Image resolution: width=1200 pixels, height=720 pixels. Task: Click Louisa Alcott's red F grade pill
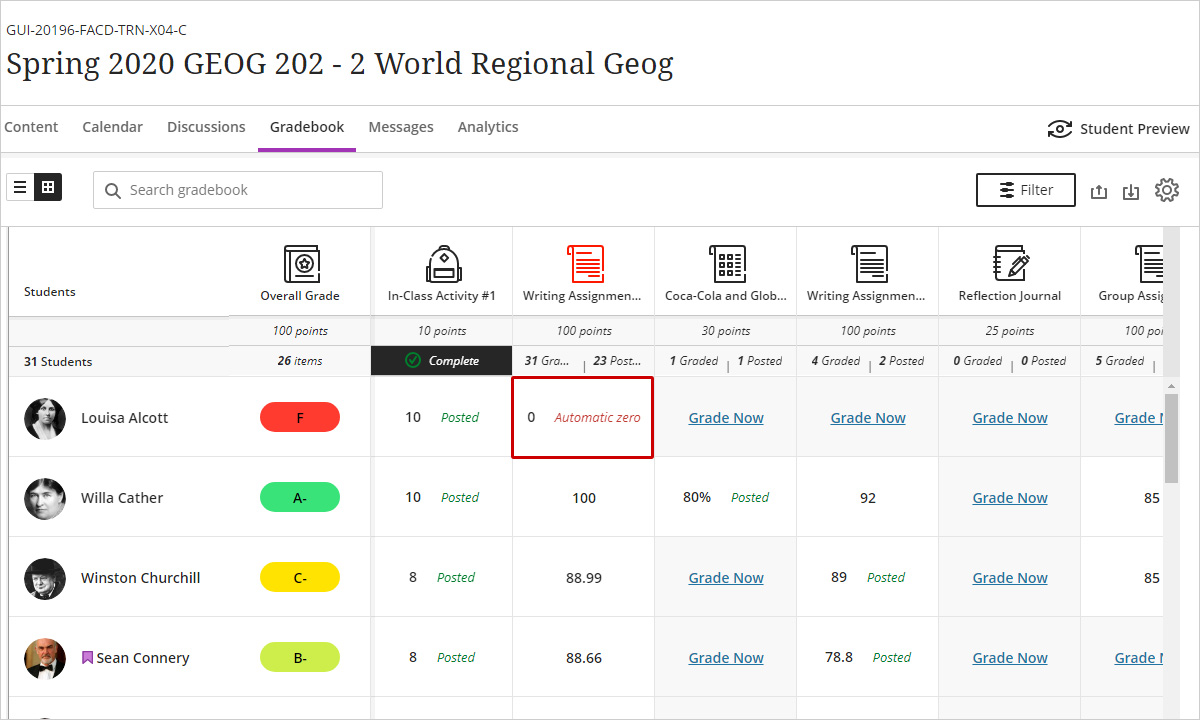pyautogui.click(x=300, y=418)
